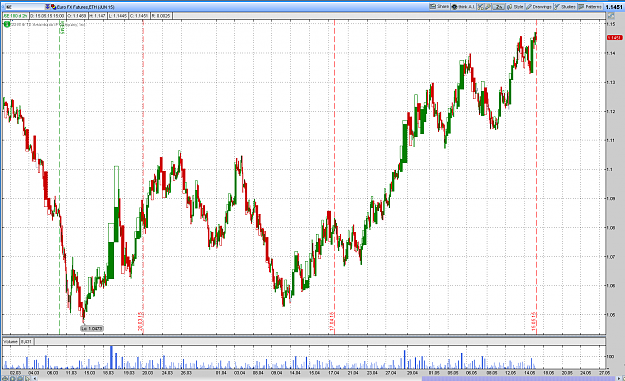The width and height of the screenshot is (625, 381).
Task: Click the third bottom-left chart control icon
Action: click(x=20, y=378)
